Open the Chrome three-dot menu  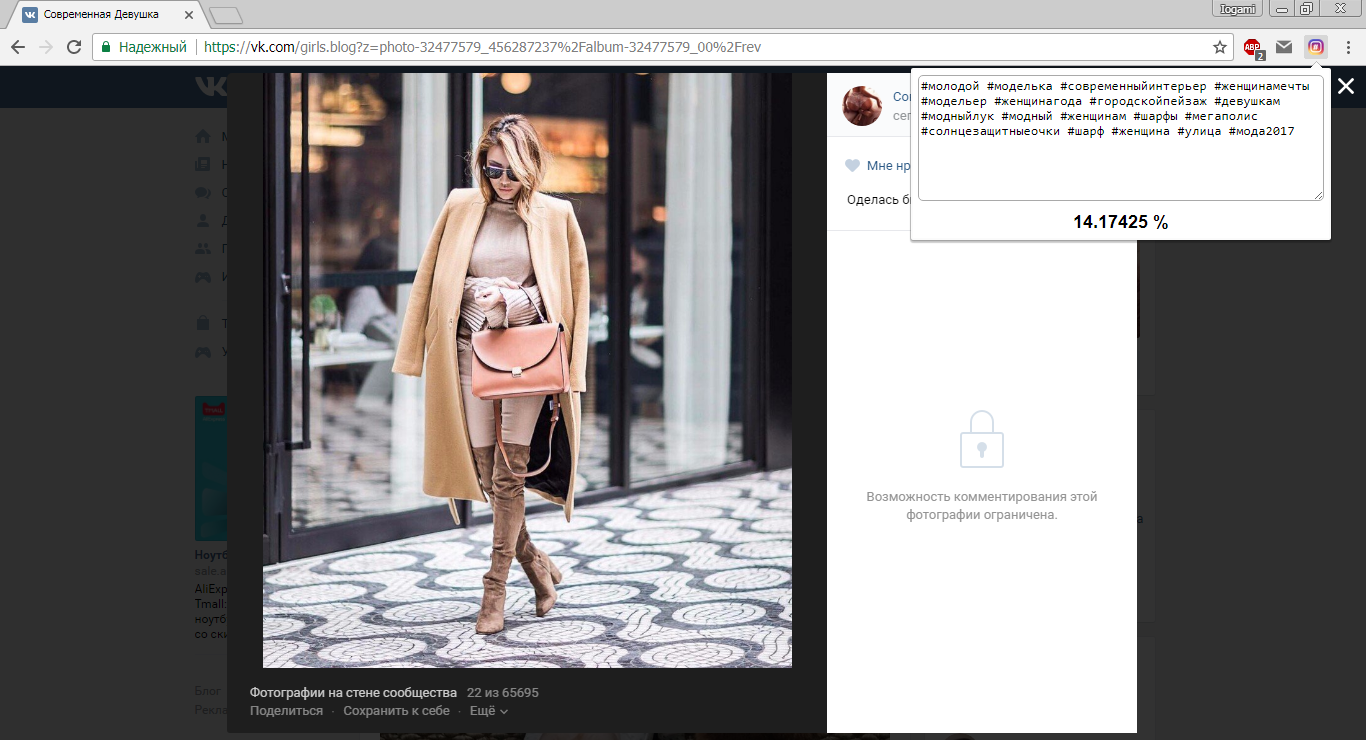[1347, 47]
